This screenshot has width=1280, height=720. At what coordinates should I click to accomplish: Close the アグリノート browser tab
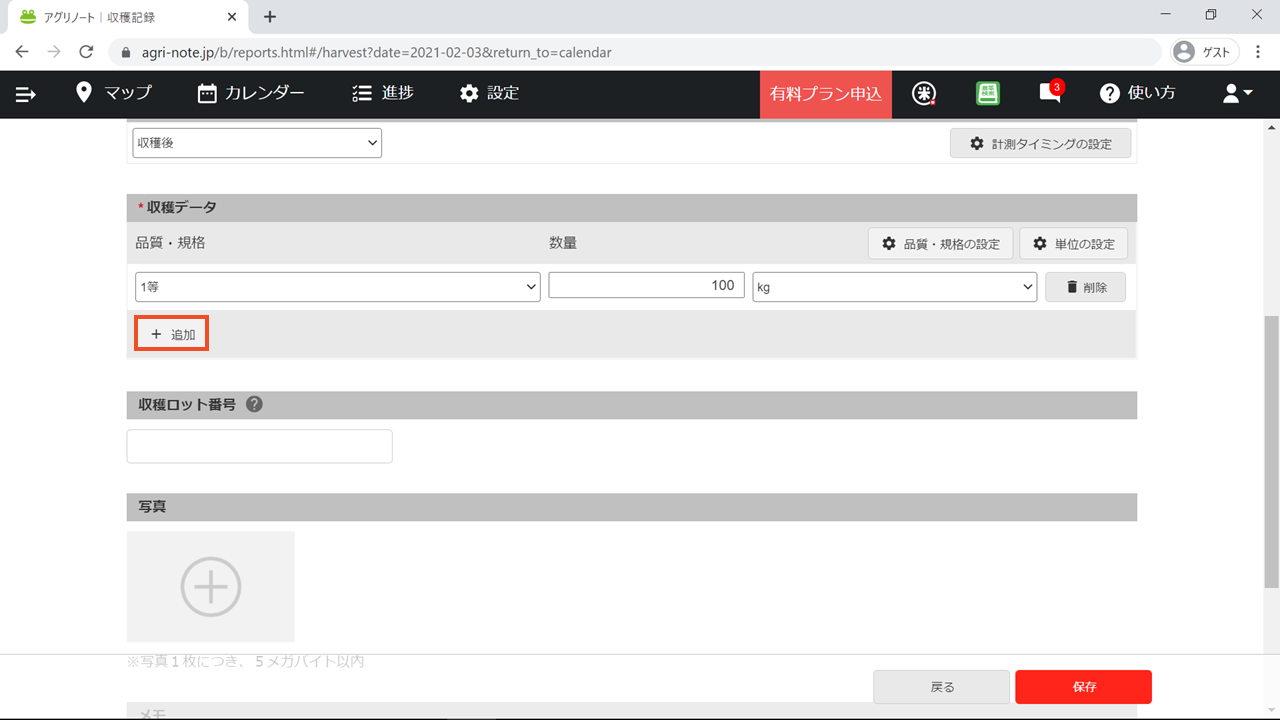coord(232,17)
